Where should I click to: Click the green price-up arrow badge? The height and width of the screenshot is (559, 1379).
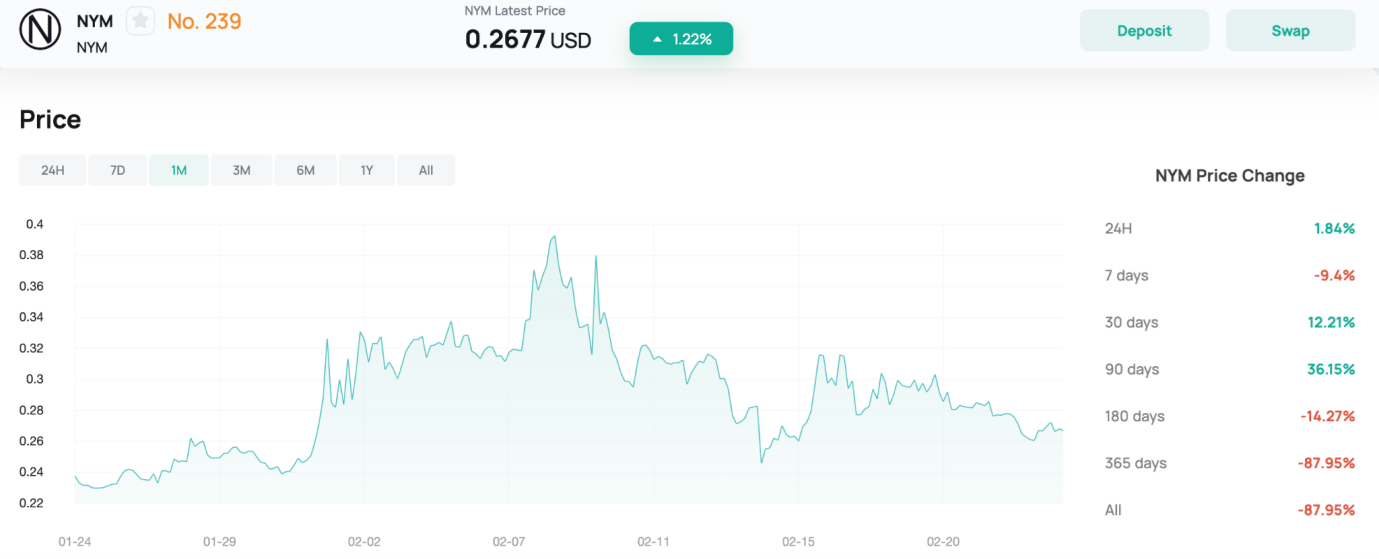point(681,39)
